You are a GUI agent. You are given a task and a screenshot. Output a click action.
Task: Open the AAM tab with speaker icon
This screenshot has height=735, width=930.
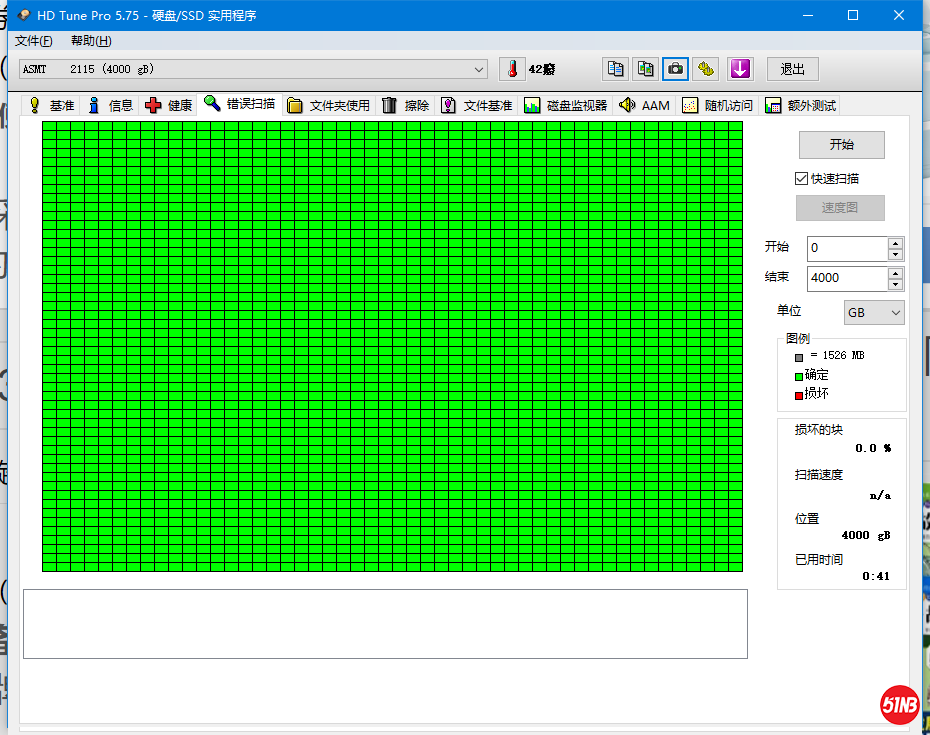[644, 105]
